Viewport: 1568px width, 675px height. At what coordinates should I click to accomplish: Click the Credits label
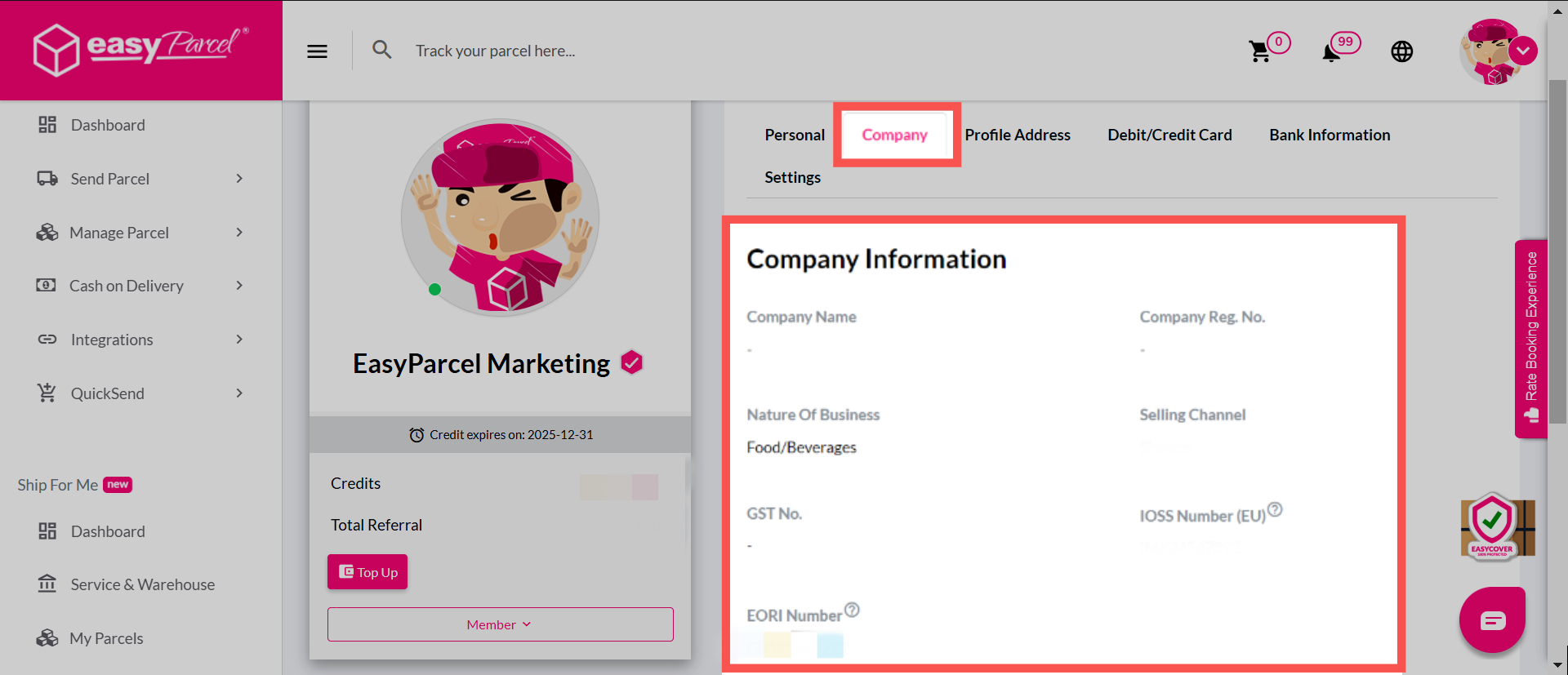tap(355, 483)
